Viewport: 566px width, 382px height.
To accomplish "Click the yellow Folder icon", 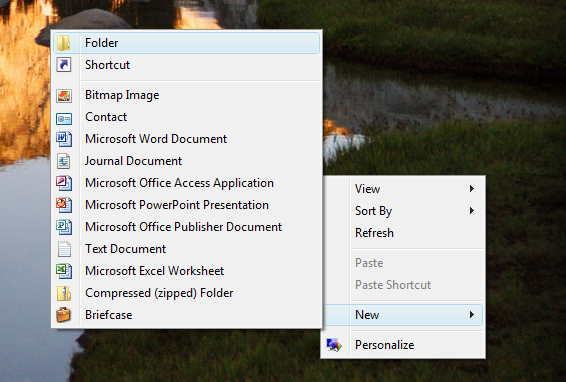I will [x=64, y=43].
